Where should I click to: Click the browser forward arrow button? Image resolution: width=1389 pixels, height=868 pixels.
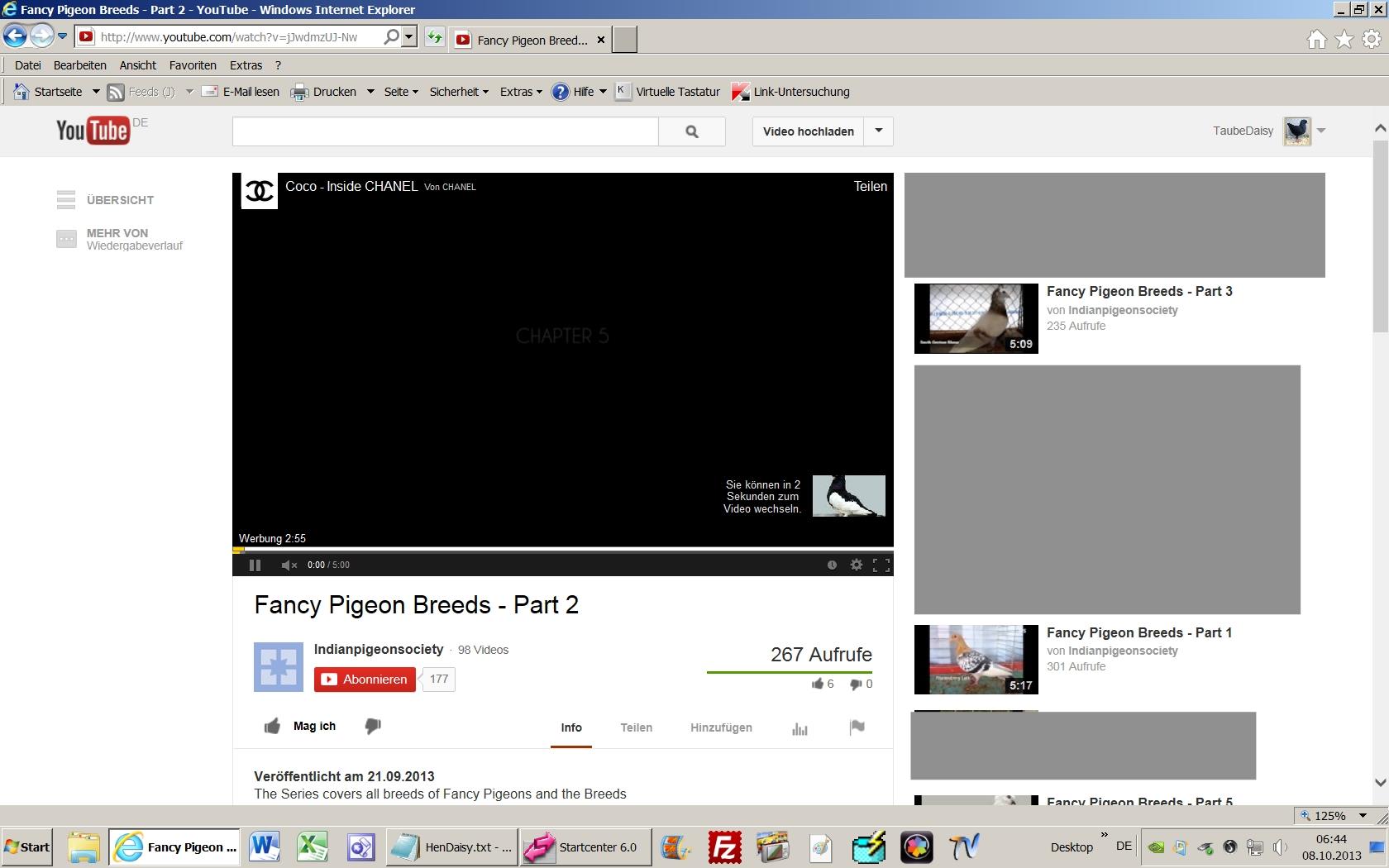[41, 36]
